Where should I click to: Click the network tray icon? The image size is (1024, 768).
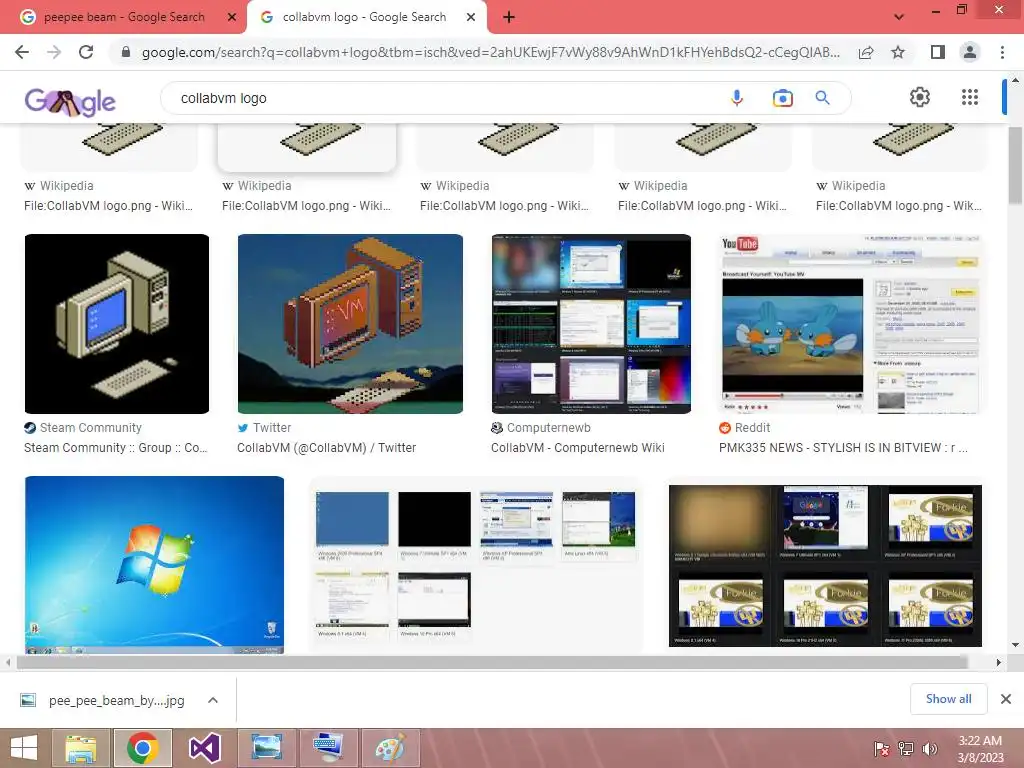point(906,748)
